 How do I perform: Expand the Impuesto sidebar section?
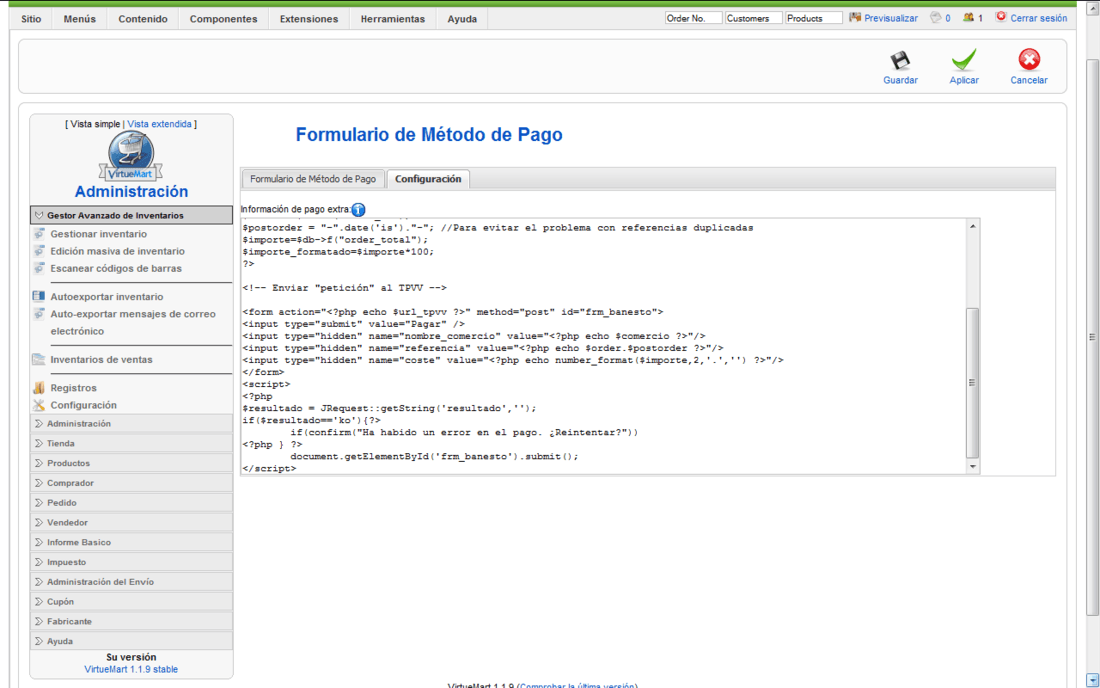point(131,562)
